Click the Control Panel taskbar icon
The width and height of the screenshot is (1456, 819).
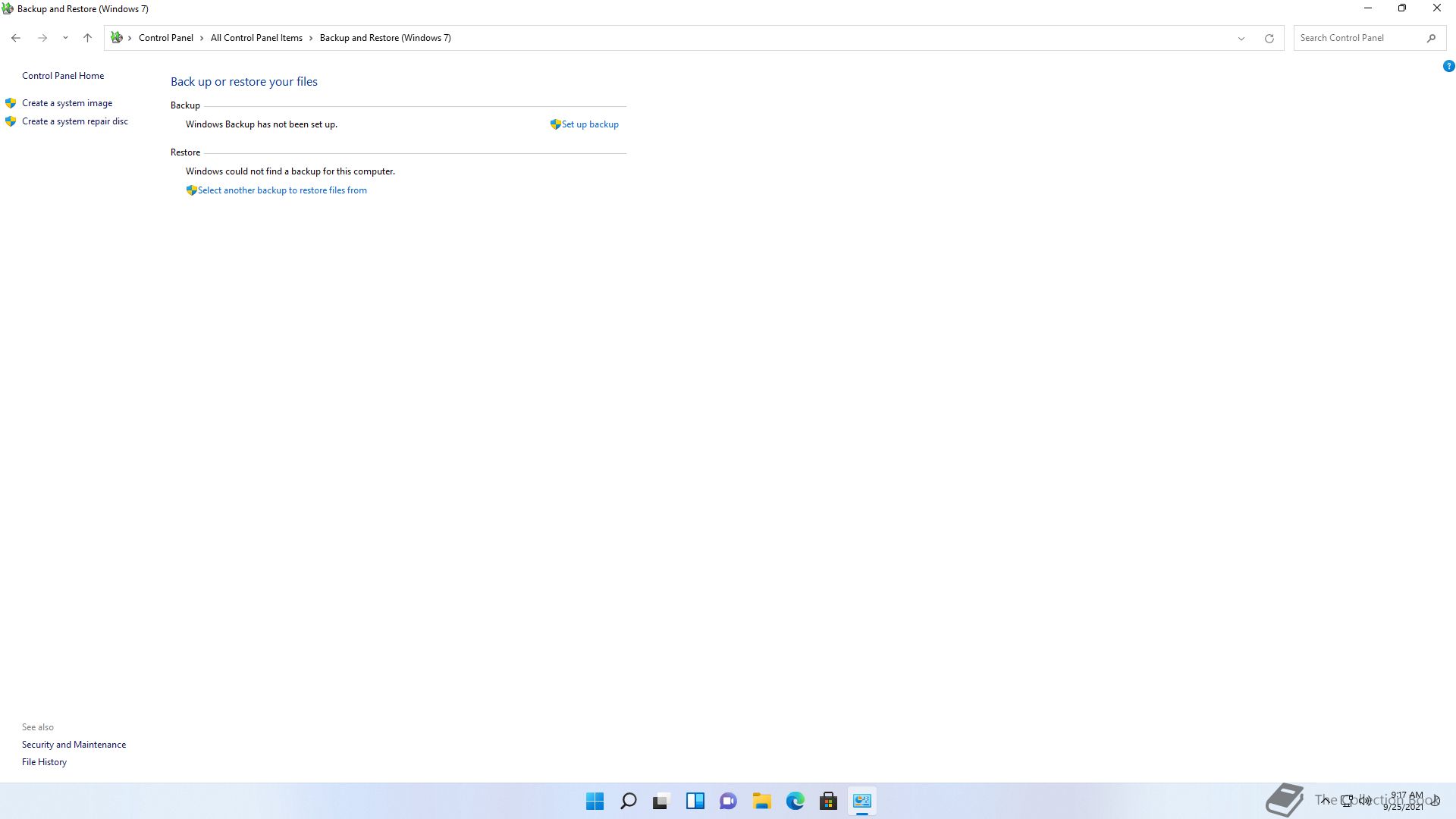pyautogui.click(x=862, y=801)
